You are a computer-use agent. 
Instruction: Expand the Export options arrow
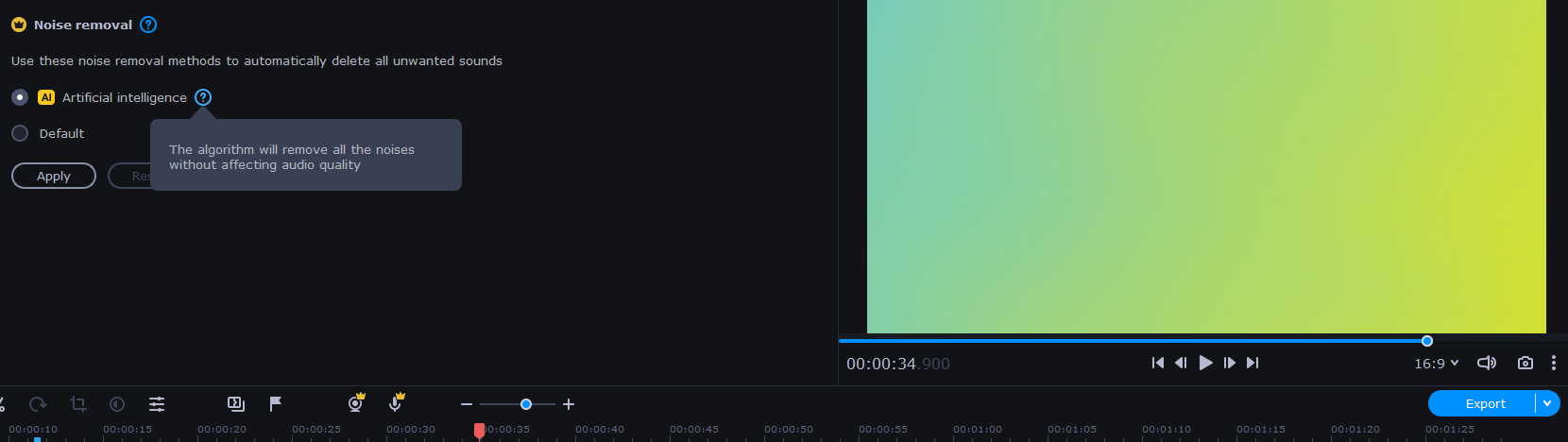1547,403
